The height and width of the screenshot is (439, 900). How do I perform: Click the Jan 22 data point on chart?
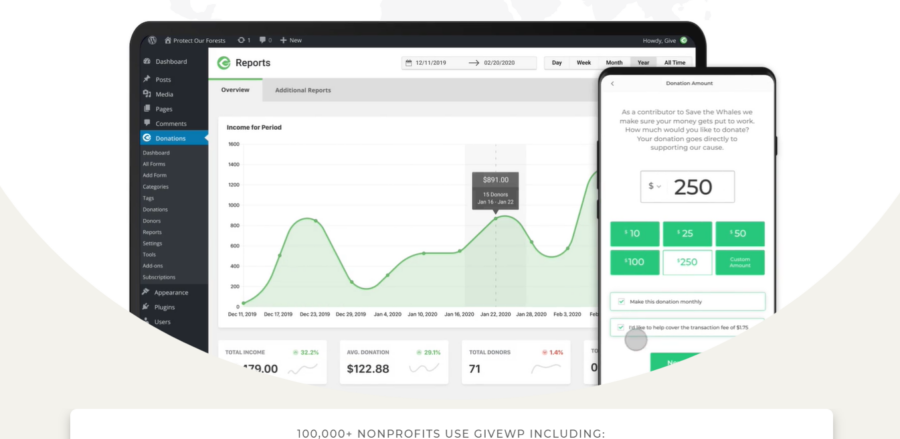point(496,218)
